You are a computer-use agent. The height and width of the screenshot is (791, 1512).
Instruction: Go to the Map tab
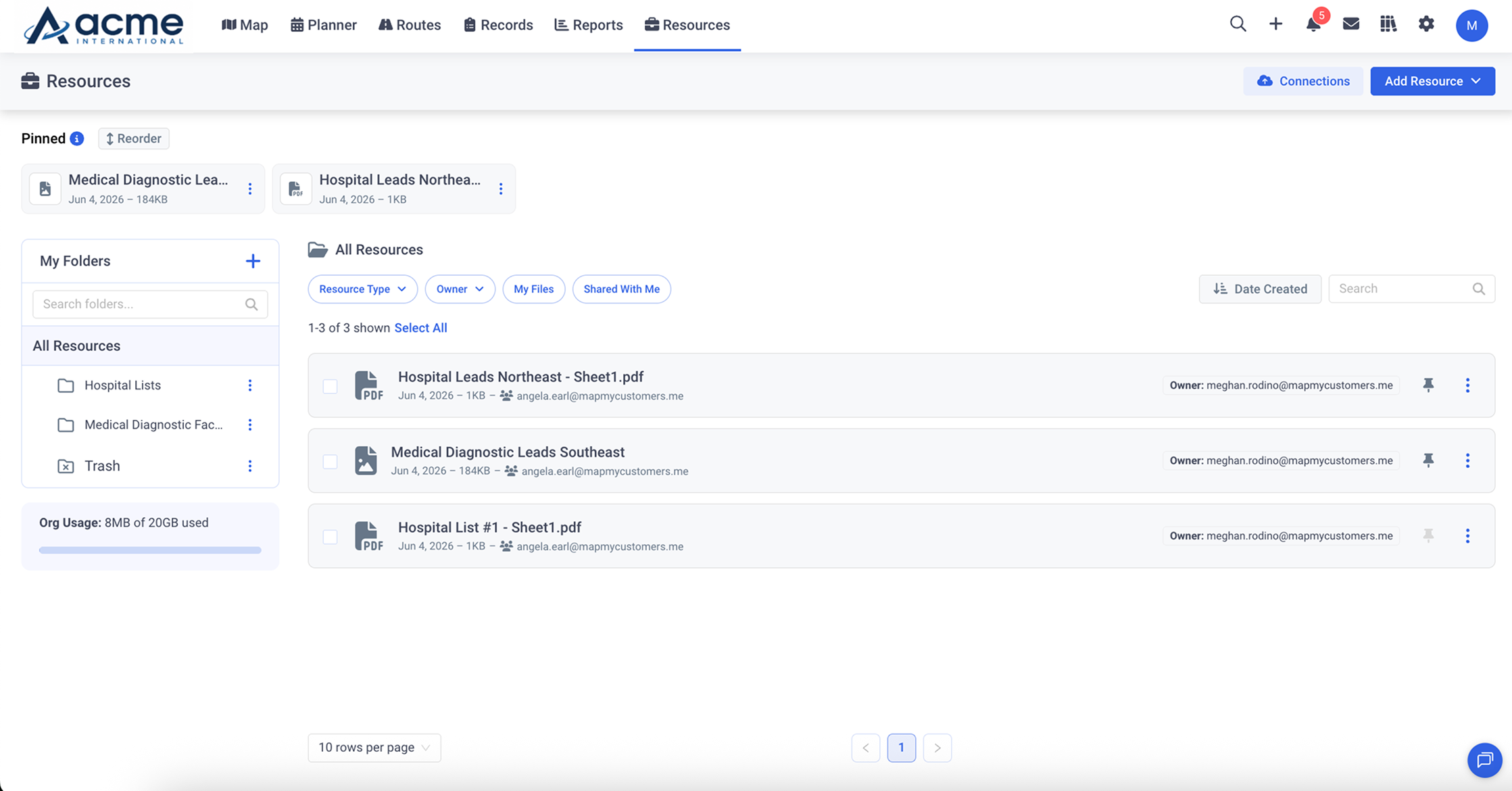point(245,25)
